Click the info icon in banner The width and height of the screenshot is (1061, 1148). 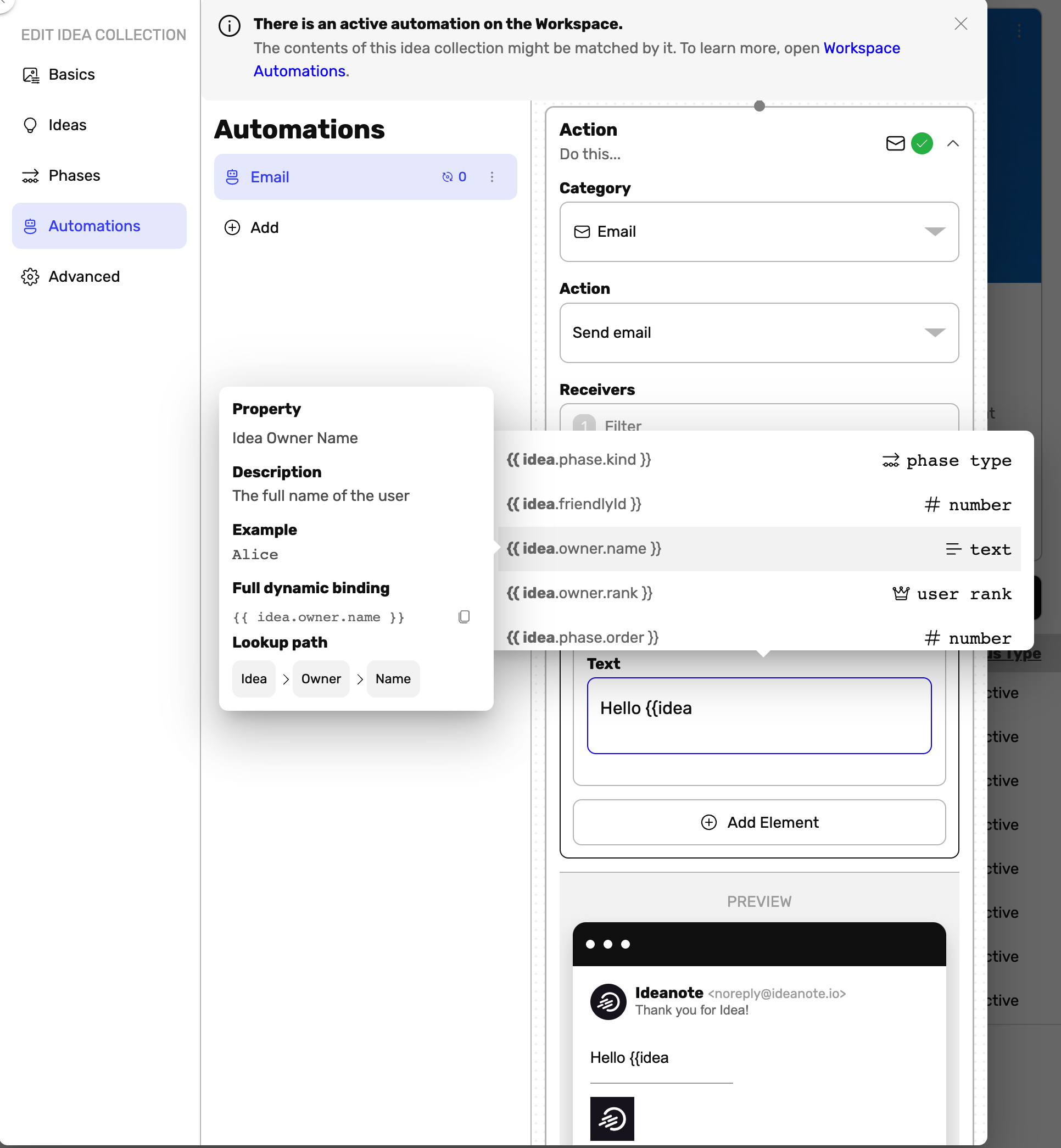[x=229, y=26]
